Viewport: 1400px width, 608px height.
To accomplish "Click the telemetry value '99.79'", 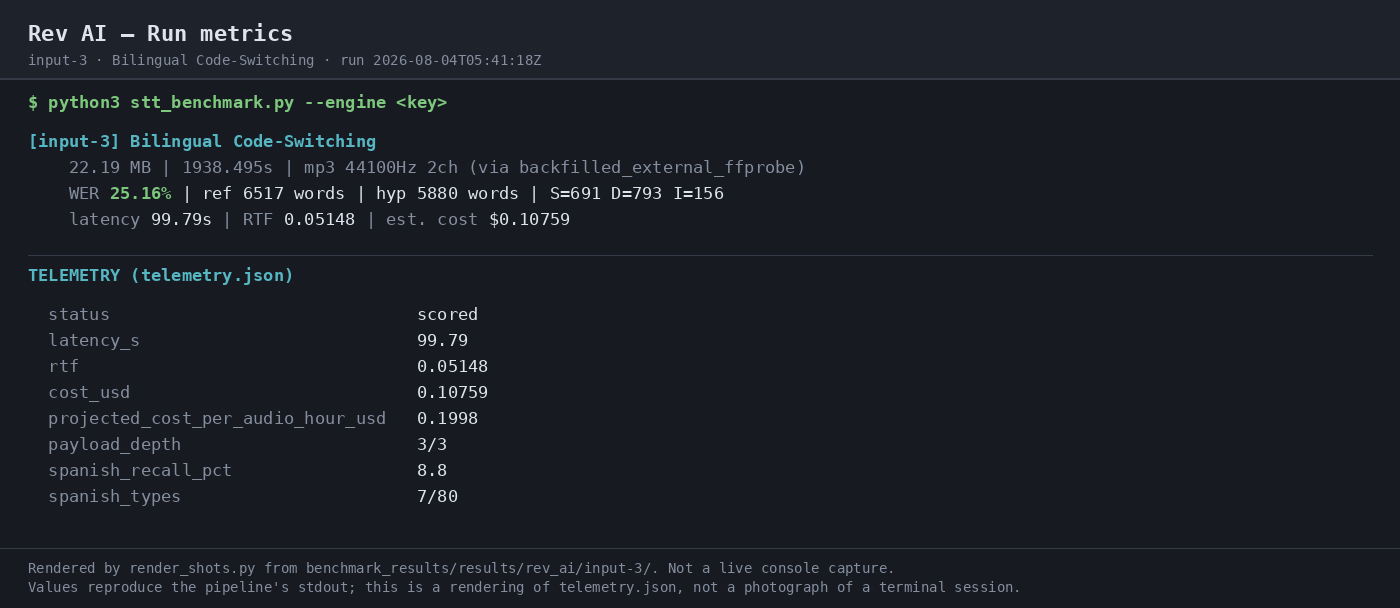I will [442, 341].
